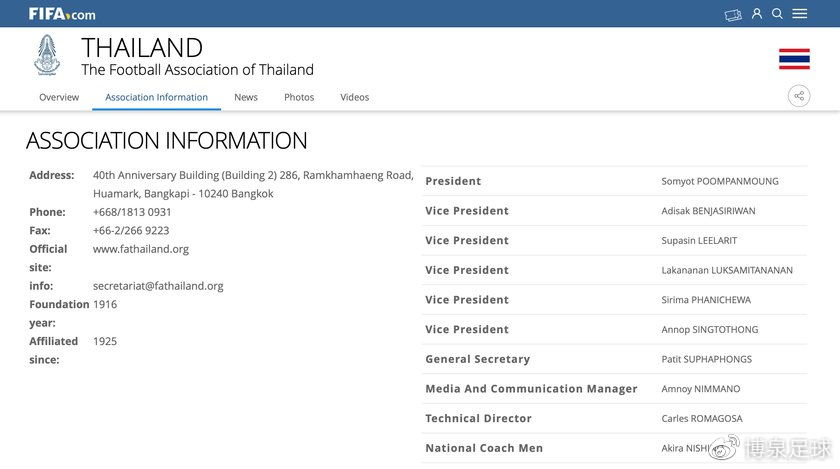Click the ASSOCIATION INFORMATION heading
The height and width of the screenshot is (469, 840).
tap(167, 140)
